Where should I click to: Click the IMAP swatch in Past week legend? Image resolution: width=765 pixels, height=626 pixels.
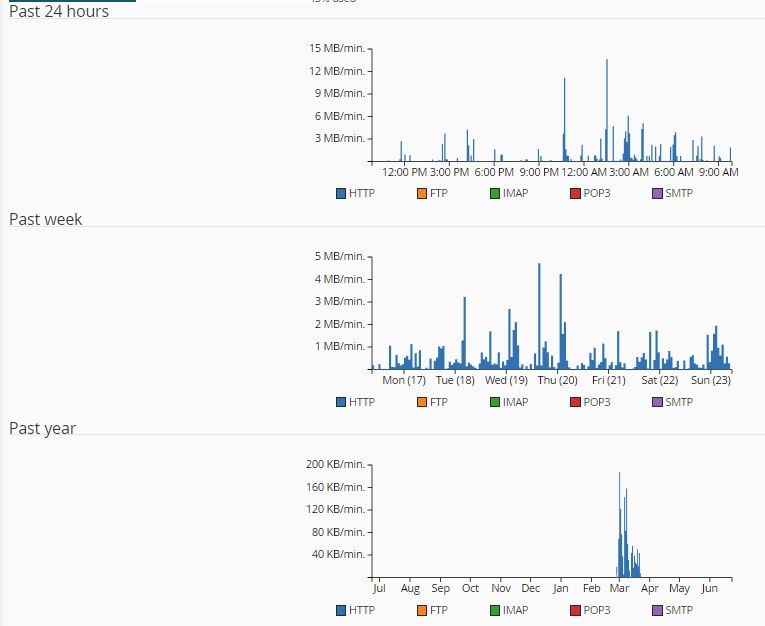pyautogui.click(x=495, y=402)
